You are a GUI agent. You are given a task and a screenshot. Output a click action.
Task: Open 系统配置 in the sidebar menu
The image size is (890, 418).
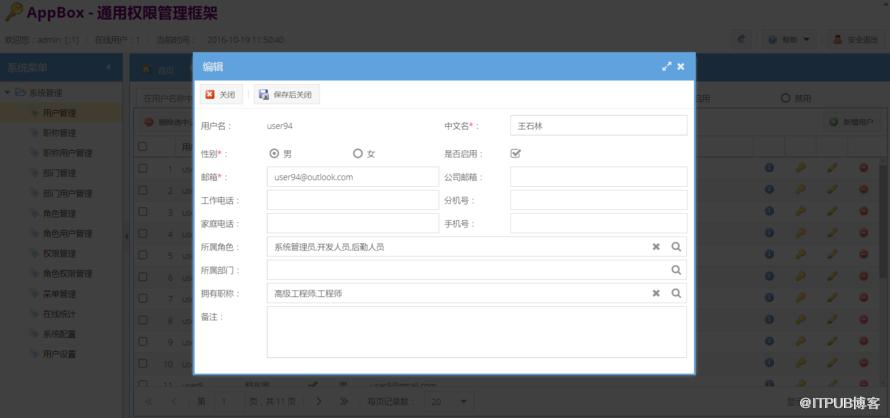[61, 334]
